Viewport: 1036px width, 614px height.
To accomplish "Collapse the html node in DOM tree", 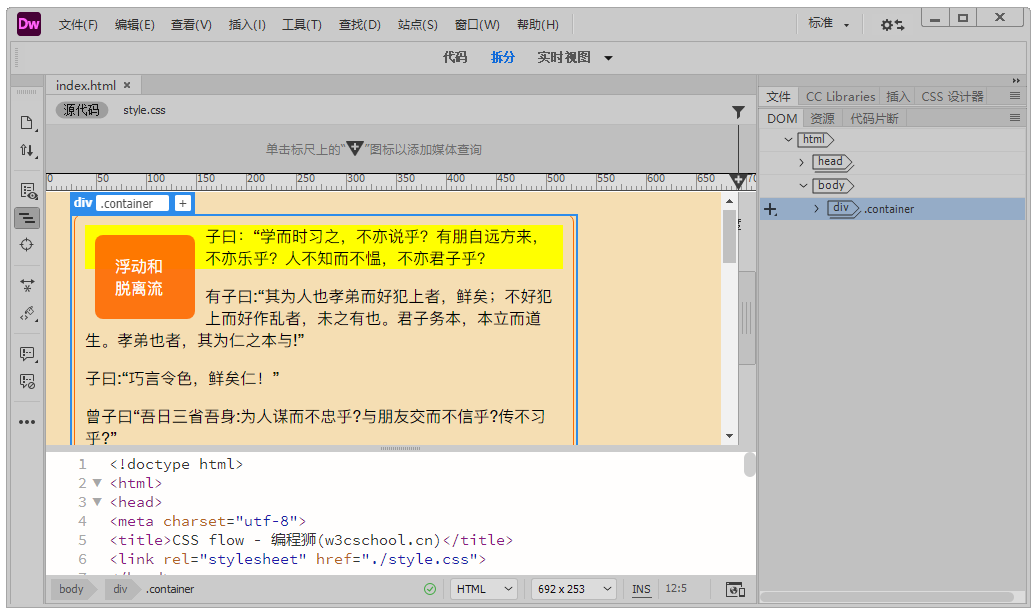I will click(789, 140).
